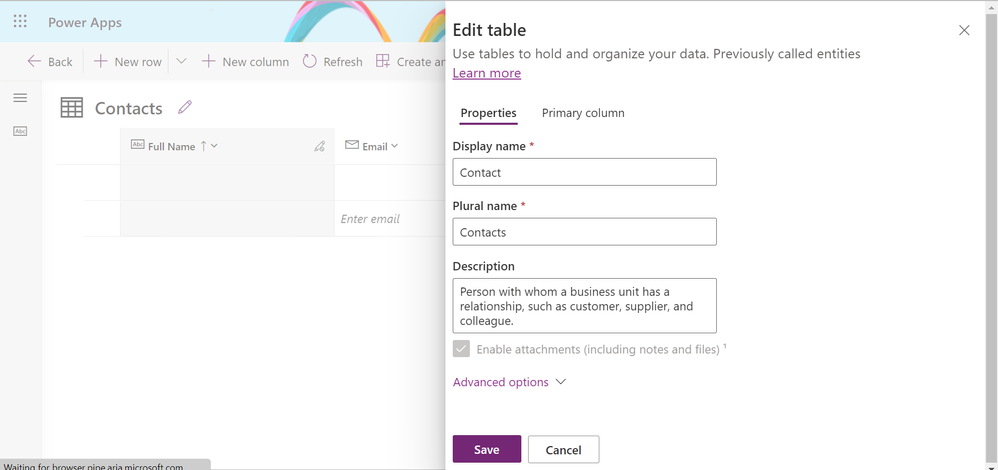Open the Full Name column sort dropdown
This screenshot has height=470, width=998.
tap(214, 146)
